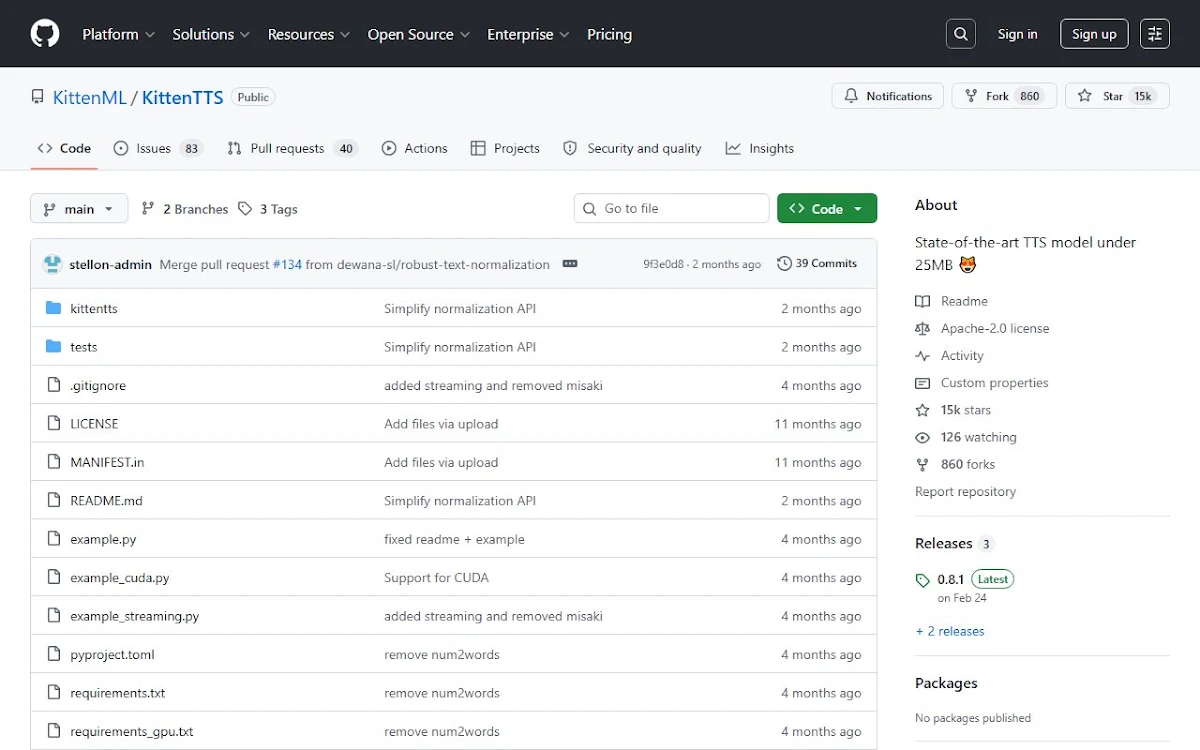This screenshot has width=1200, height=750.
Task: Open 'Support for CUDA' commit message
Action: point(436,578)
